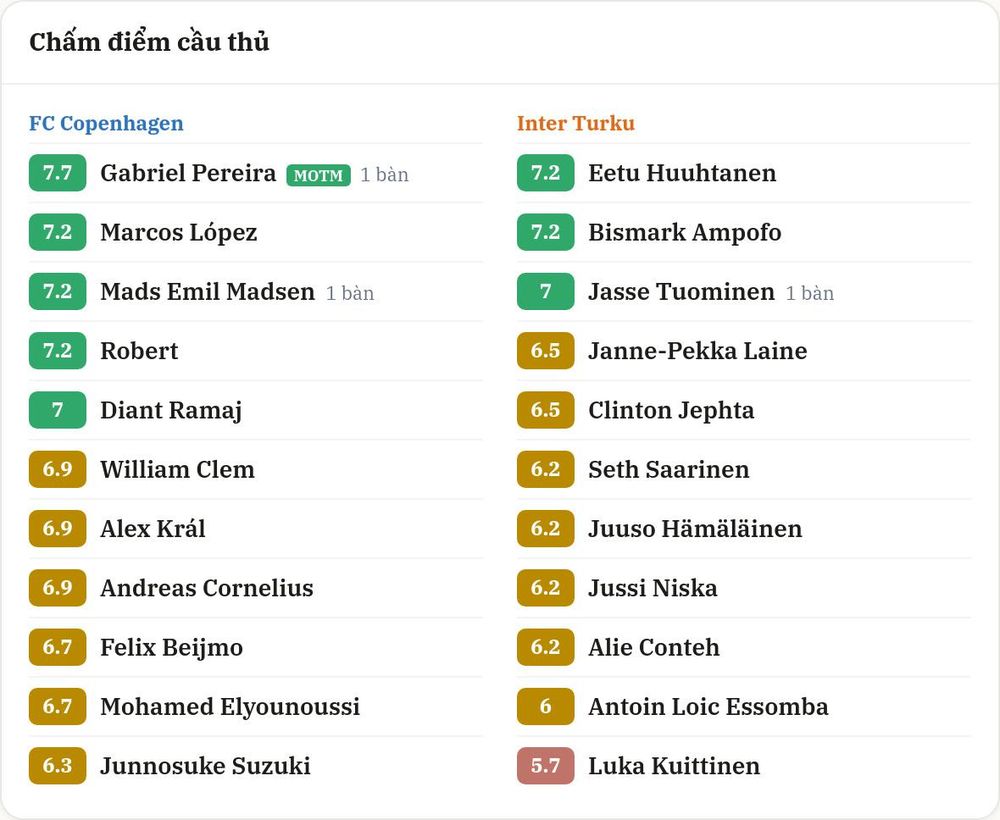Open Eetu Huuhtanen's player entry
Screen dimensions: 1000x820
click(682, 173)
